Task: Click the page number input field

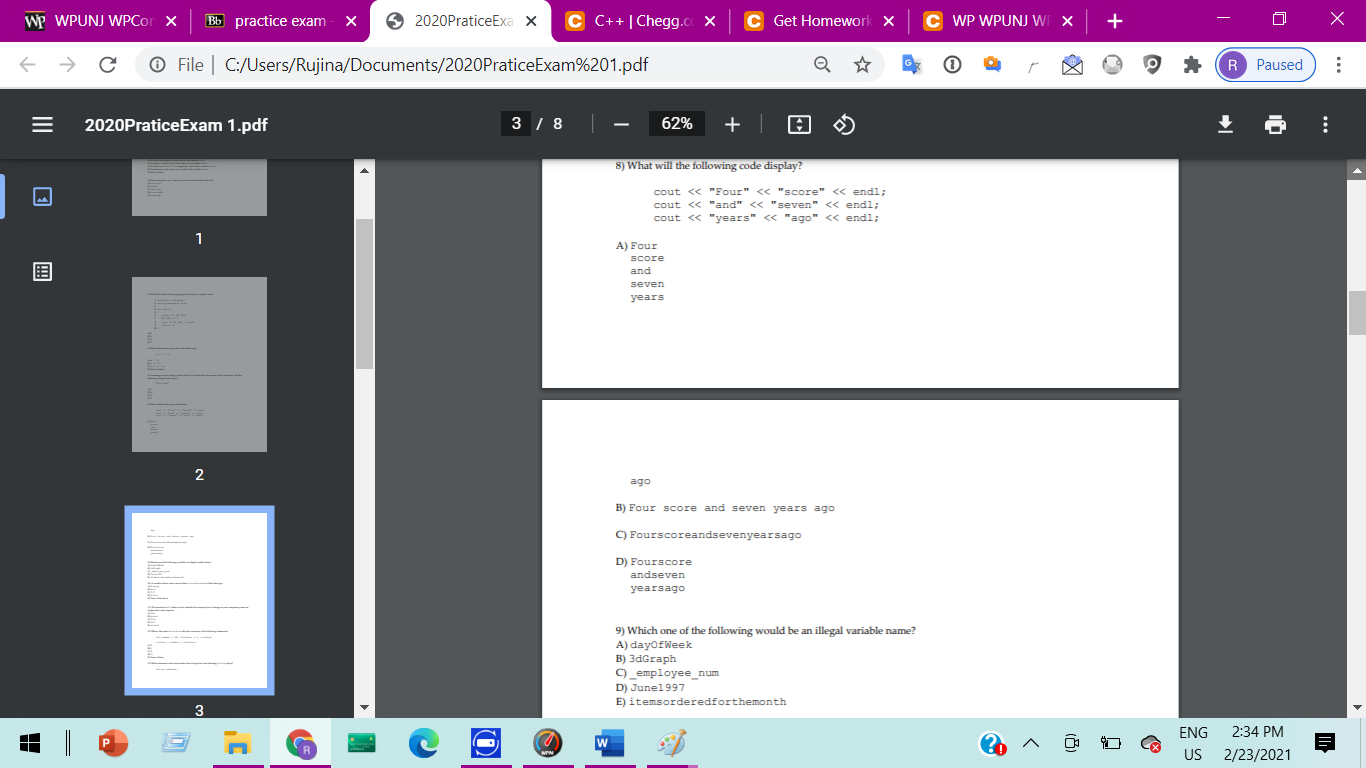Action: [516, 124]
